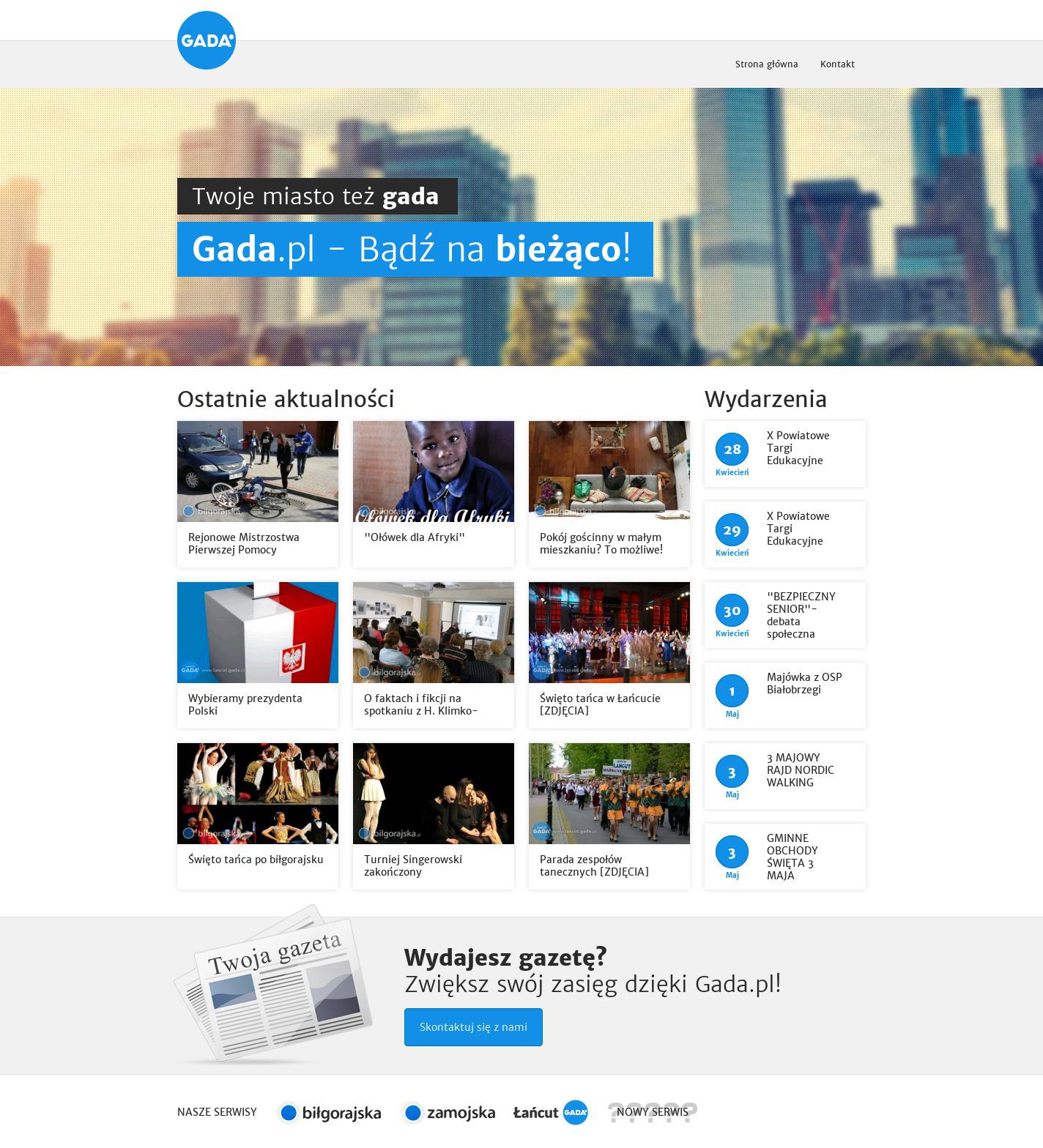1043x1148 pixels.
Task: Open X Powiatowe Targi Edukacyjne, 28 Kwiecień
Action: [x=798, y=448]
